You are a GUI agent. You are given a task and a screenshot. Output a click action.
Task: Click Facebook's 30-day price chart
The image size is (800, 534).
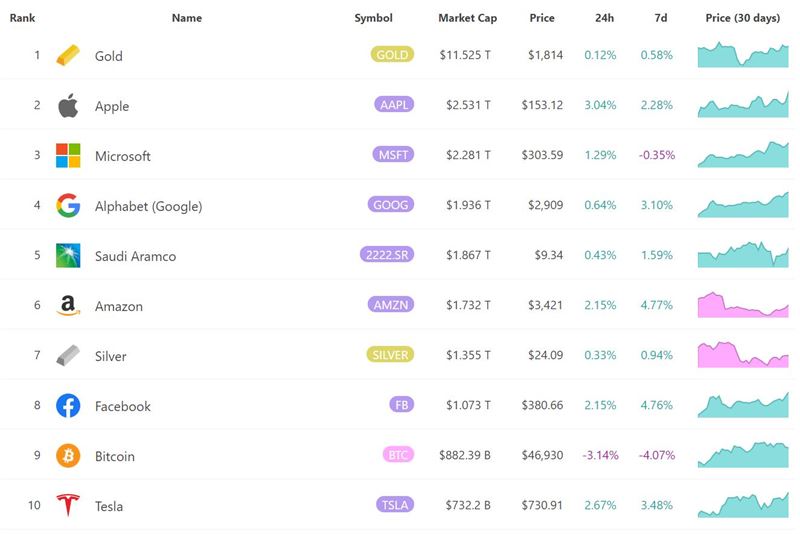click(x=743, y=404)
